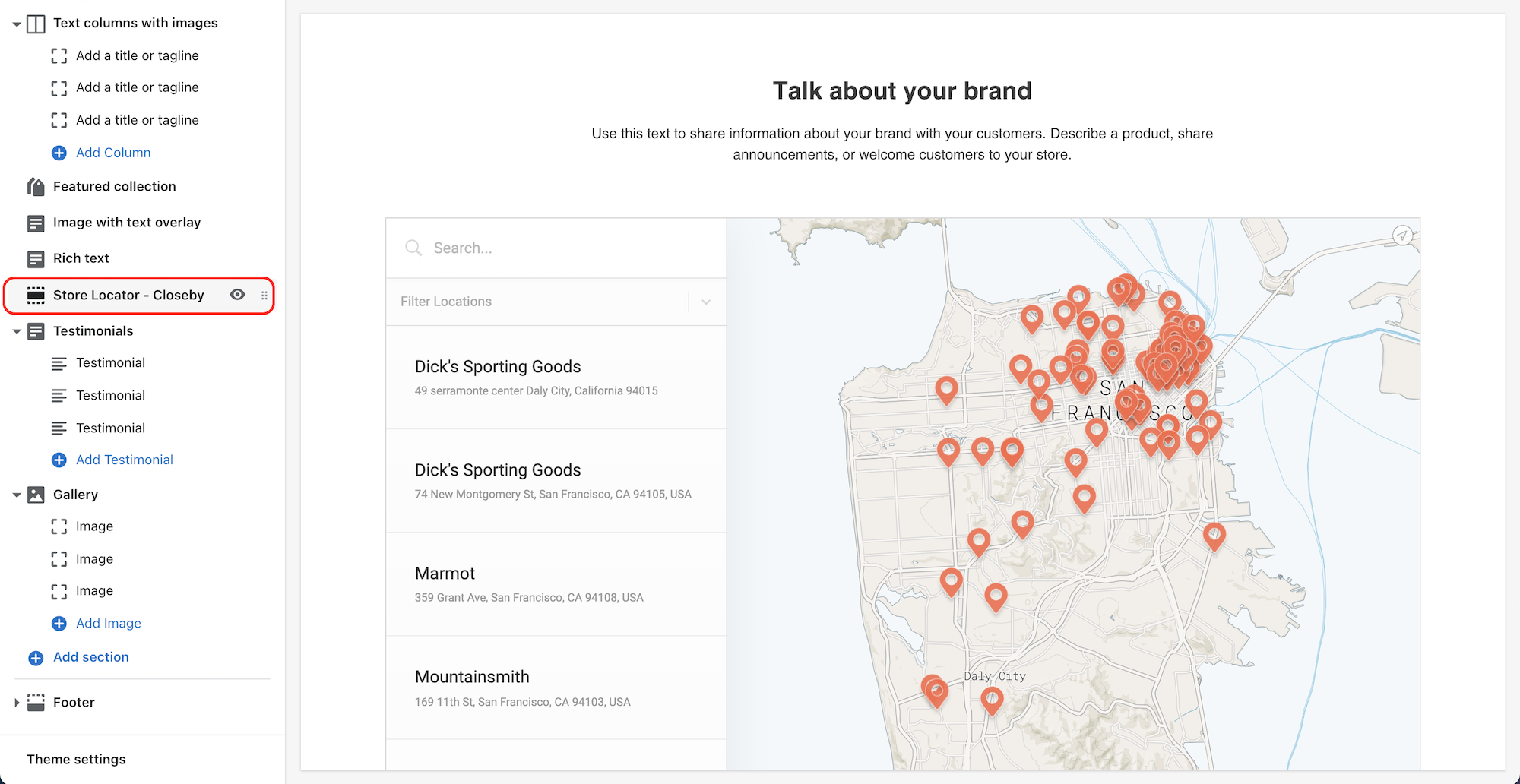Click the Store Locator section icon
The width and height of the screenshot is (1520, 784).
[x=36, y=295]
